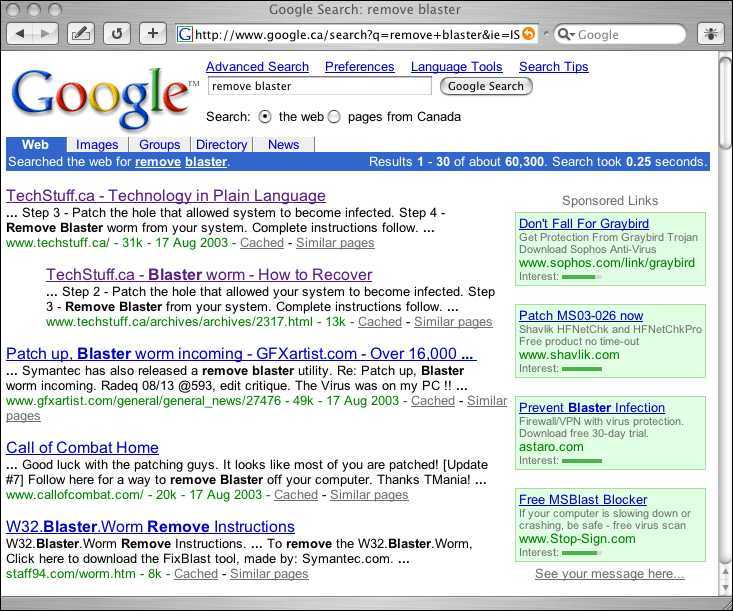Click the Google favicon in the address bar
The width and height of the screenshot is (733, 611).
point(184,34)
